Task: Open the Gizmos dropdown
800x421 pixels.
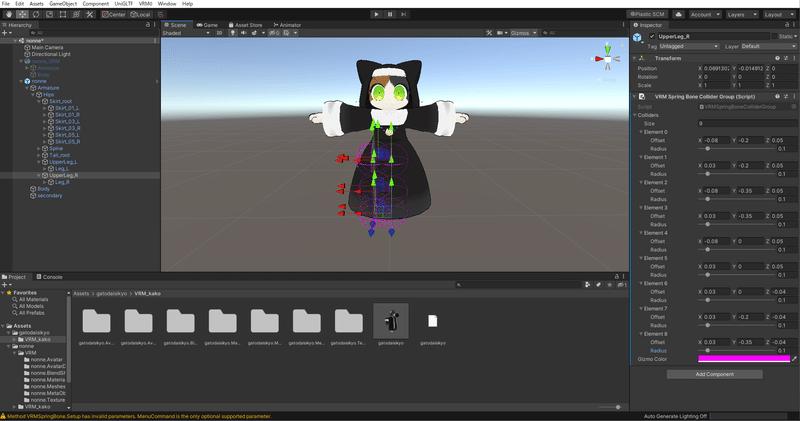Action: point(523,33)
